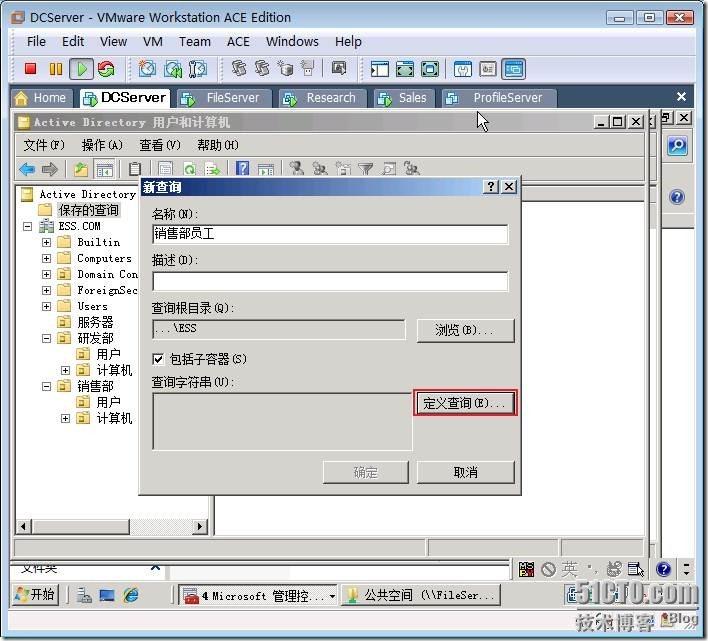Click the Internet Explorer quick launch icon
Image resolution: width=708 pixels, height=641 pixels.
130,595
